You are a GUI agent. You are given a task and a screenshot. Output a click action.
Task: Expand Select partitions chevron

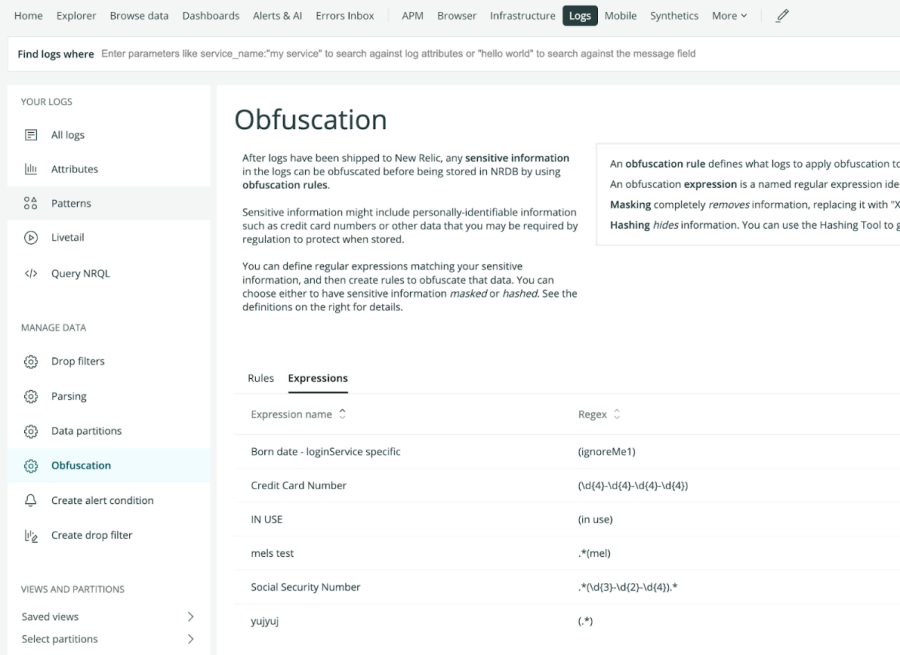(191, 639)
